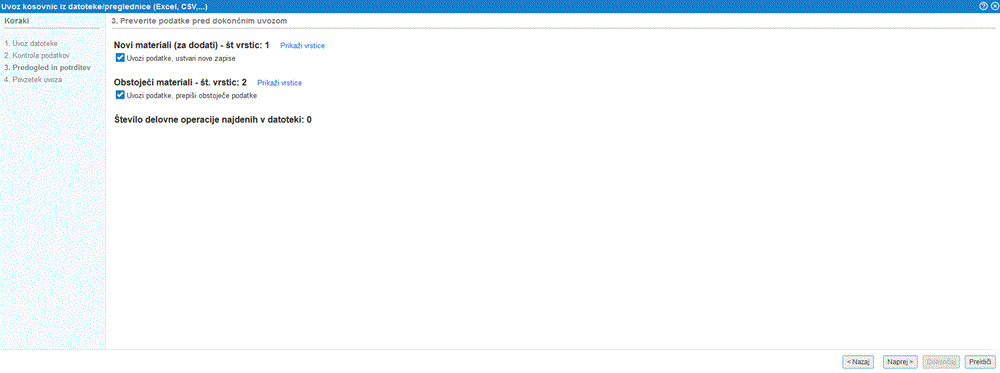Toggle 'Uvozi podatke, ustvari nove zapise' checkbox

pyautogui.click(x=120, y=58)
